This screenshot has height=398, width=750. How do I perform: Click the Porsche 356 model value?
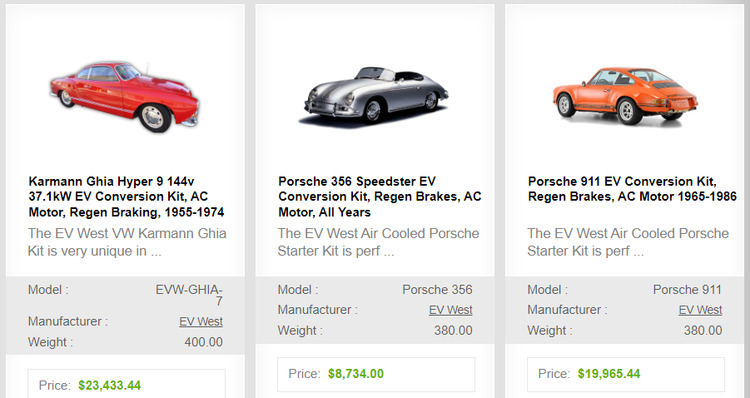(x=437, y=290)
